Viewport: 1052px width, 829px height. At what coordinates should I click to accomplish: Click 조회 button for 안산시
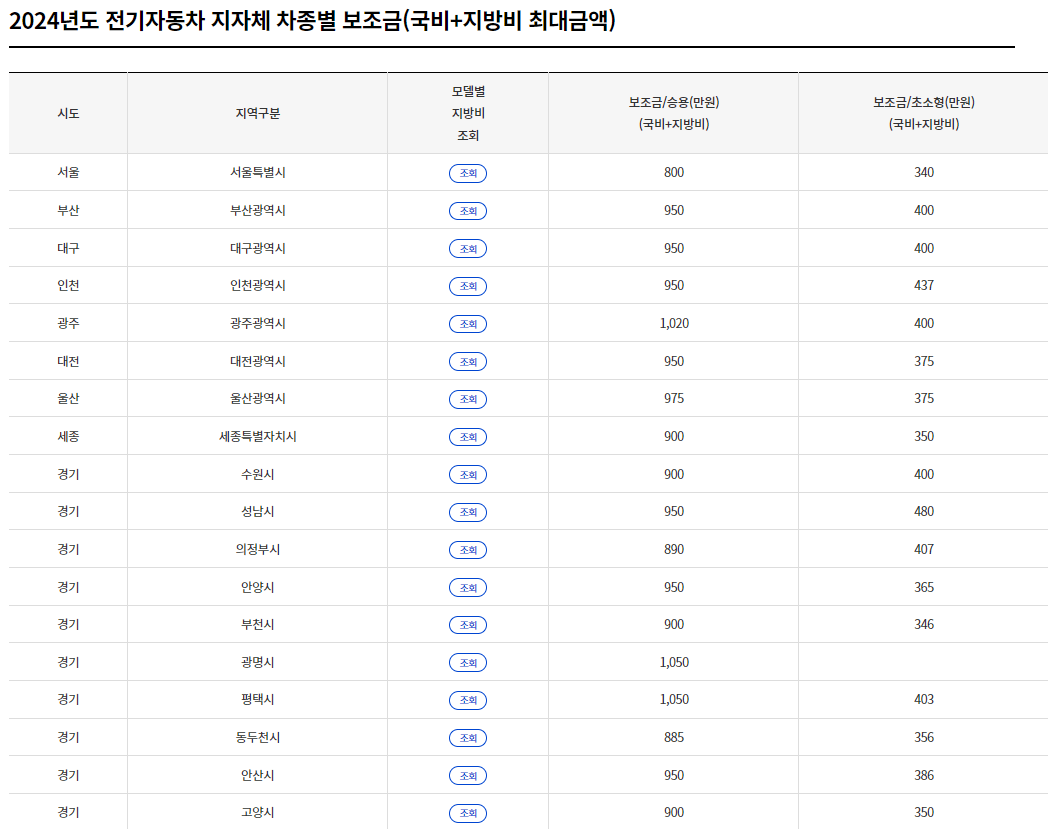[467, 775]
